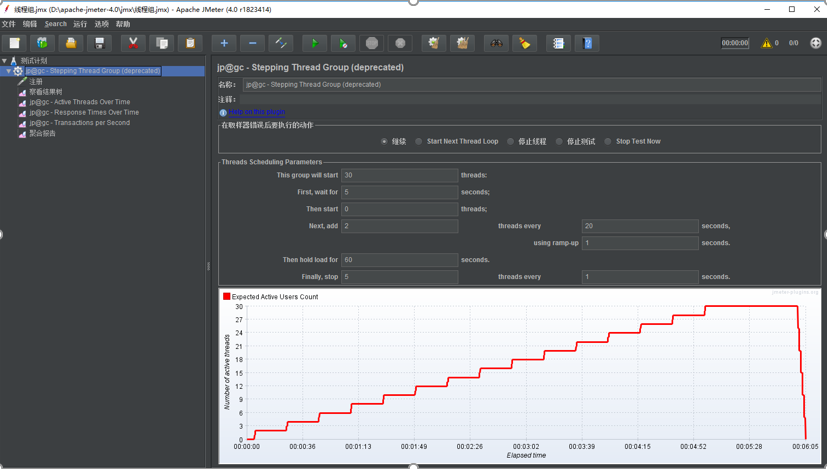The image size is (827, 469).
Task: Collapse the Stepping Thread Group tree node
Action: tap(8, 71)
